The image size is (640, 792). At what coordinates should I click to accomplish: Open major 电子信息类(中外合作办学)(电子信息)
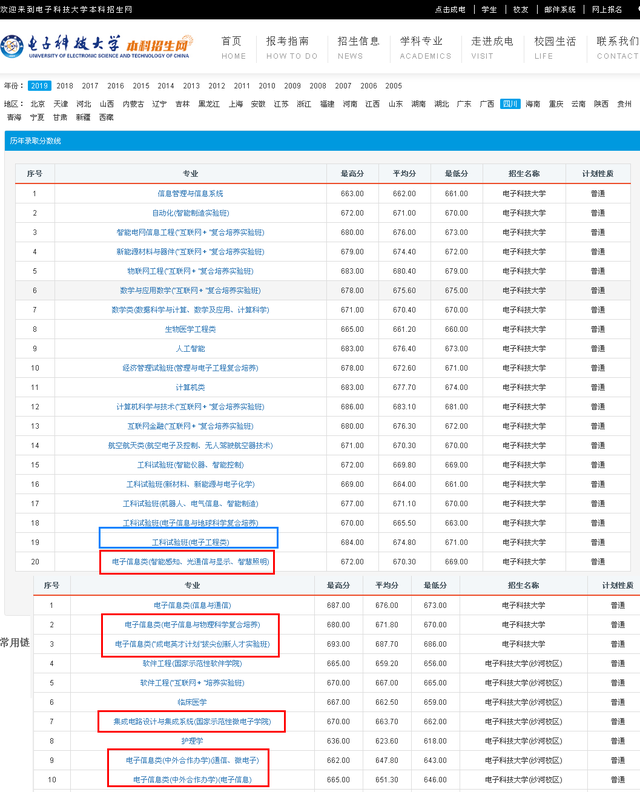click(192, 780)
